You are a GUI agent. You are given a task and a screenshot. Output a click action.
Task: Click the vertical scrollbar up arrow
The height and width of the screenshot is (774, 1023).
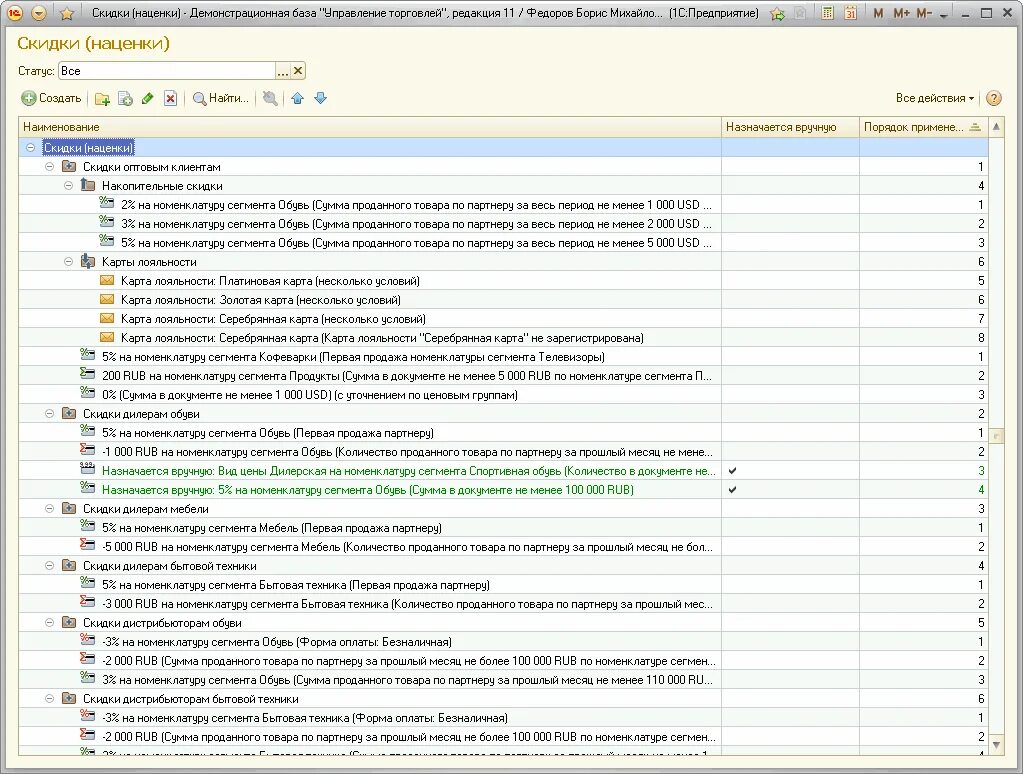tap(996, 127)
